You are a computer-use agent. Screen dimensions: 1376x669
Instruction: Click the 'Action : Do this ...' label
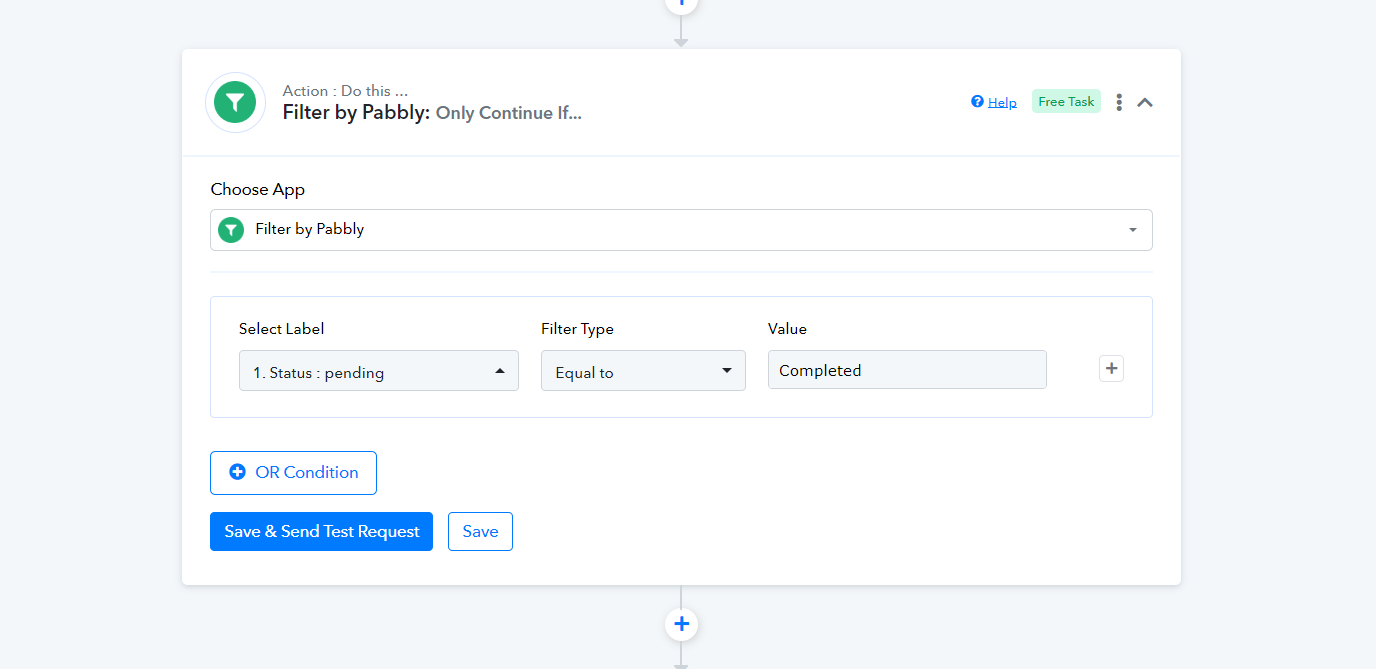pos(345,91)
